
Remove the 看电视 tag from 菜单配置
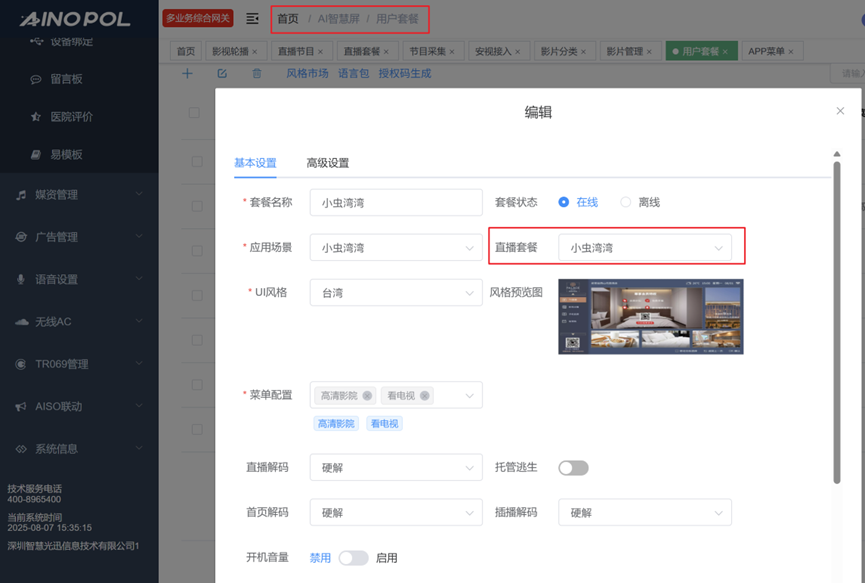pyautogui.click(x=425, y=396)
